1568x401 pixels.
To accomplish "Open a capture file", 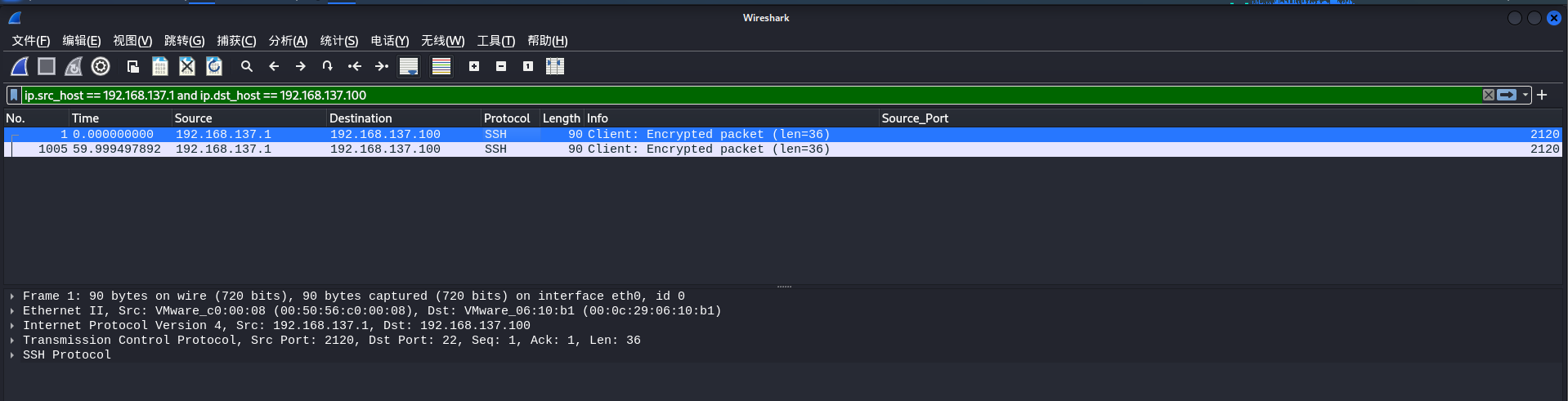I will pyautogui.click(x=132, y=66).
